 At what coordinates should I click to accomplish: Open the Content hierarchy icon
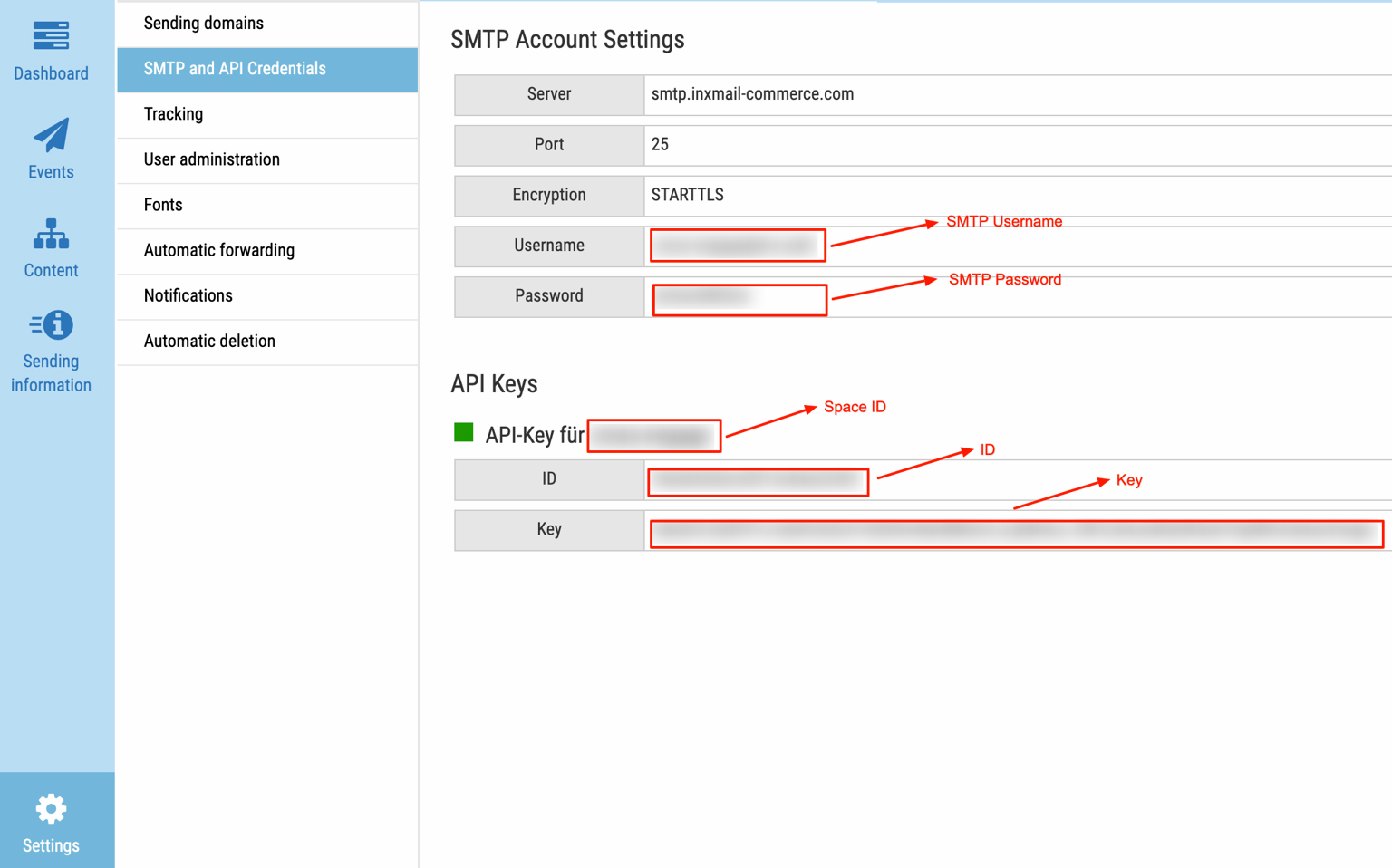(51, 234)
